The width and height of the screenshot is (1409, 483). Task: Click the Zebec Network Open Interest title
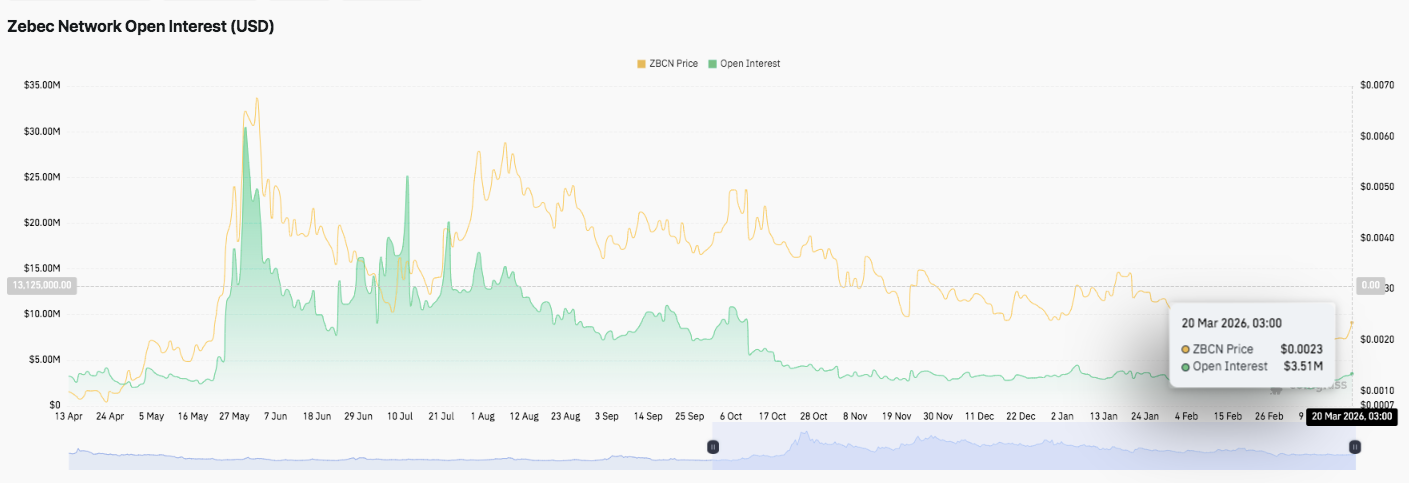[141, 27]
